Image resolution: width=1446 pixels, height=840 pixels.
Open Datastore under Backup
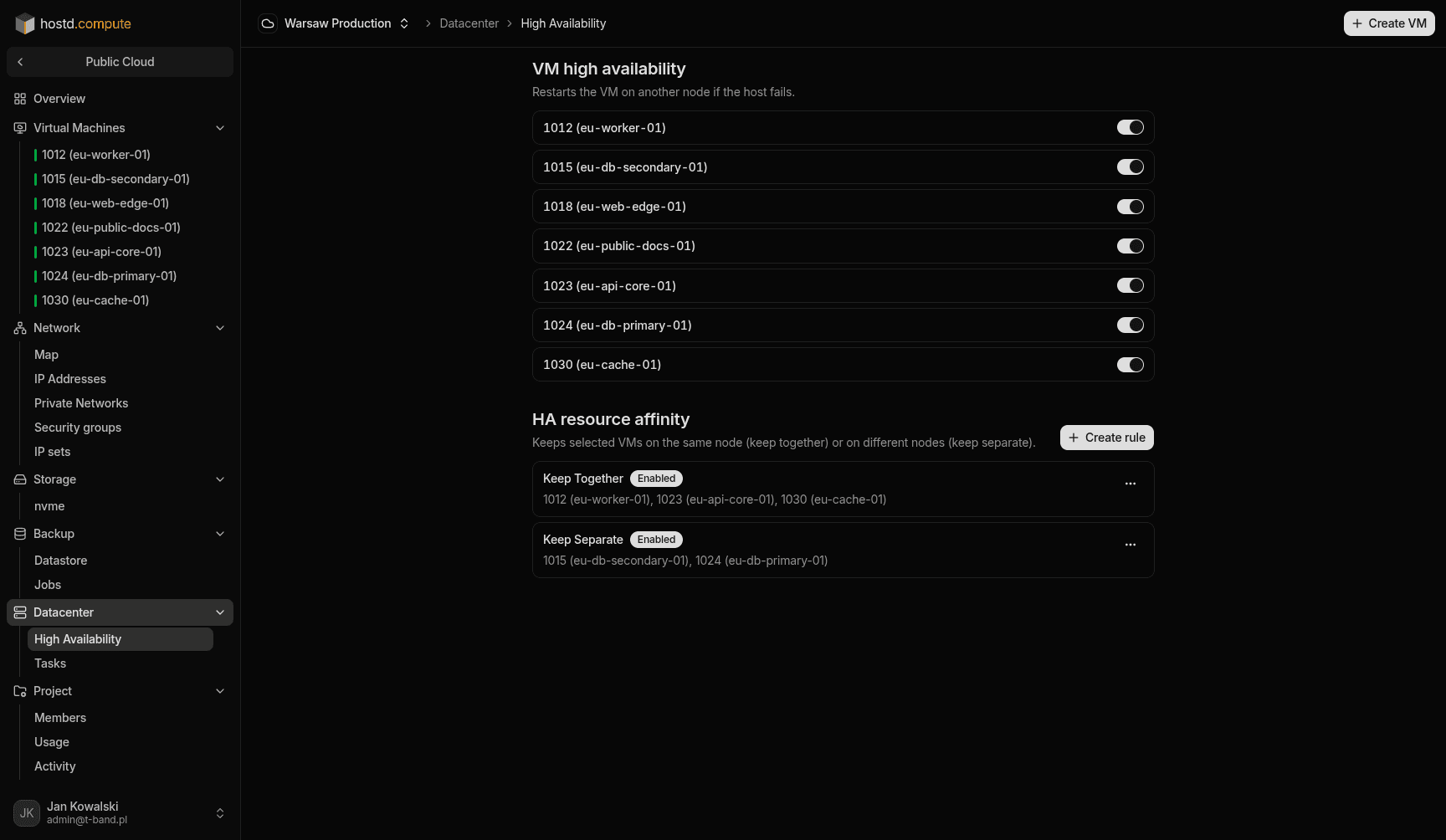[x=120, y=561]
